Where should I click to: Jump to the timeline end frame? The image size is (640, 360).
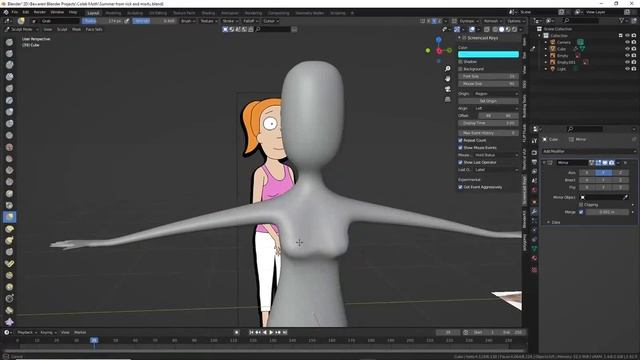(x=285, y=332)
